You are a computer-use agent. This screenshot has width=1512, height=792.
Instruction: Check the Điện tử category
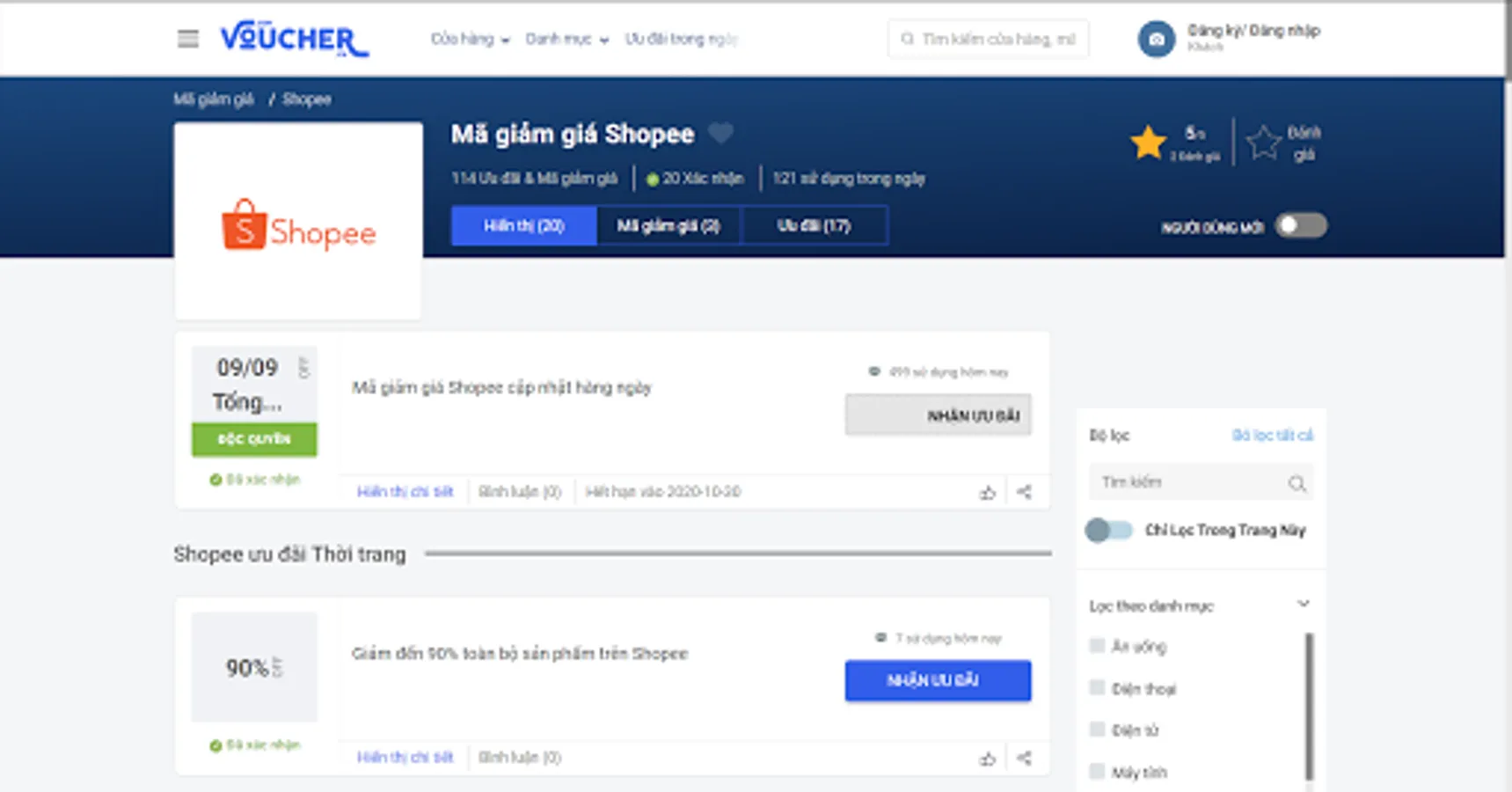coord(1097,729)
